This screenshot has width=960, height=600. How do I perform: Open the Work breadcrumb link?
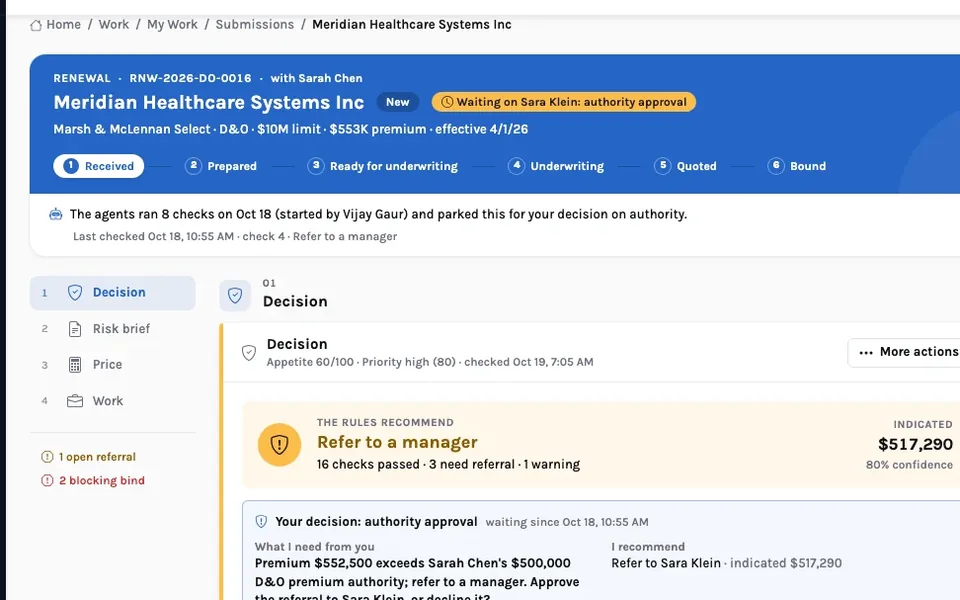coord(114,24)
